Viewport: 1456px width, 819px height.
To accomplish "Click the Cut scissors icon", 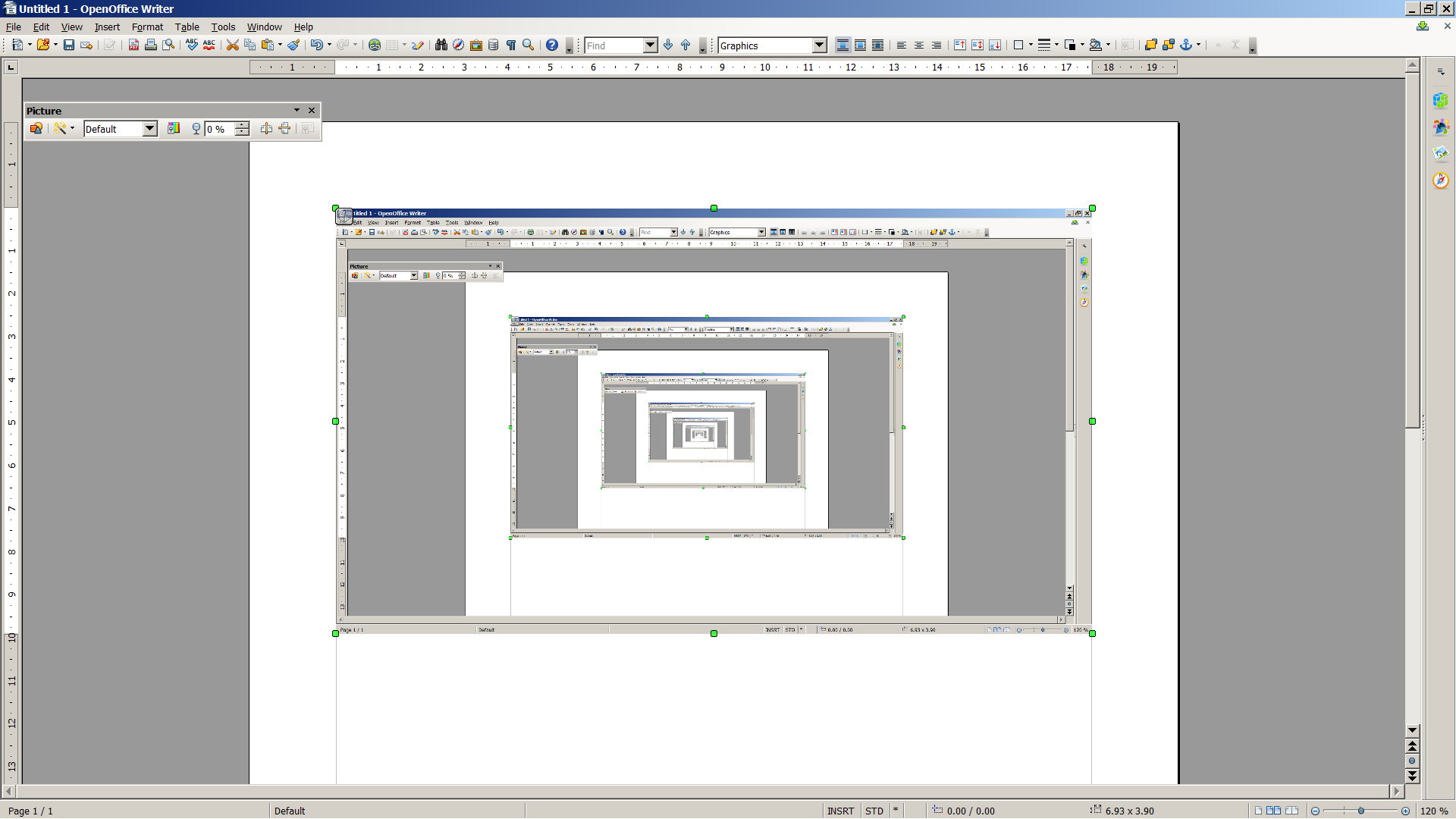I will tap(232, 45).
